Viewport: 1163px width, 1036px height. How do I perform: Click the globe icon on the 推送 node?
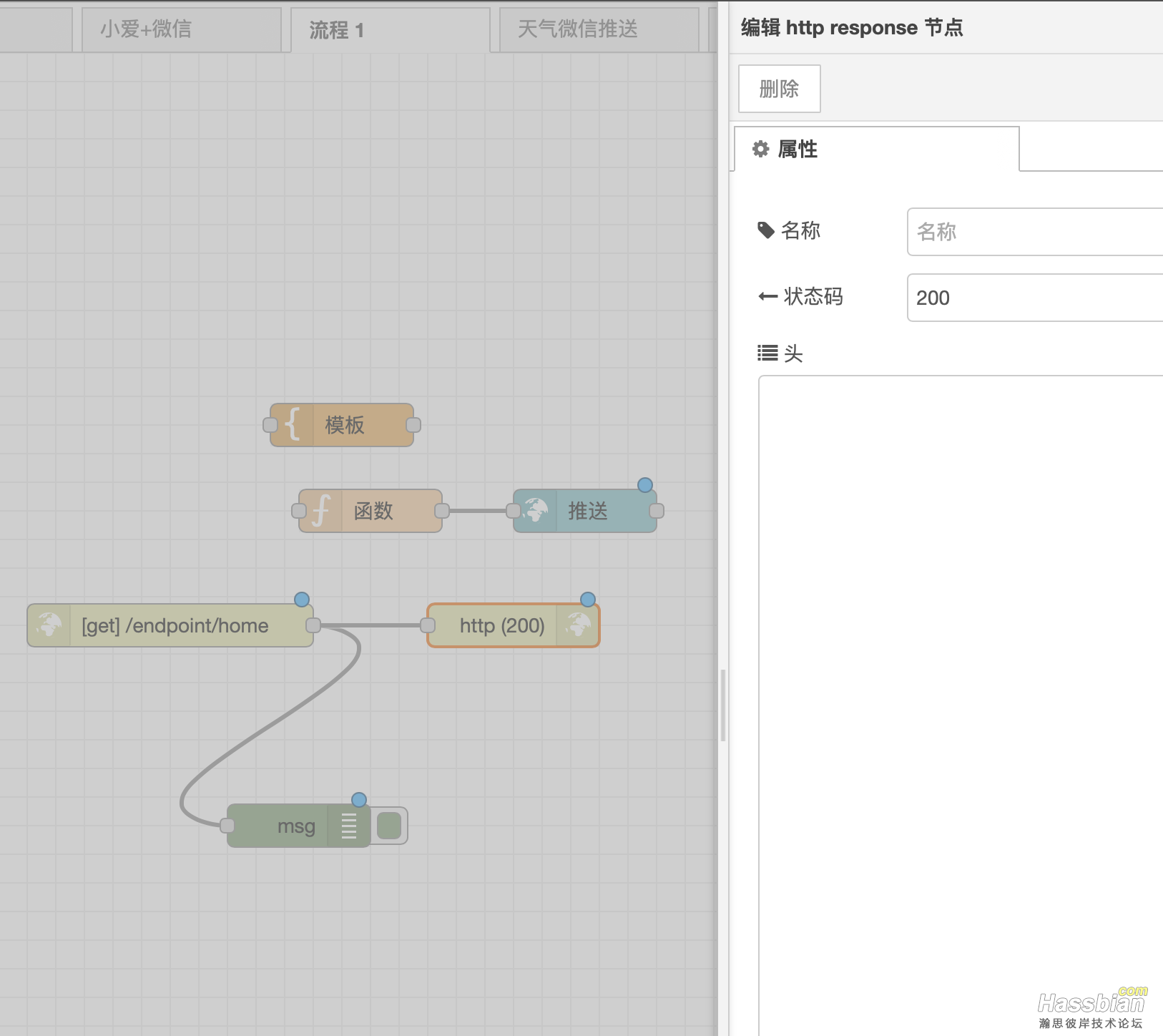click(535, 511)
